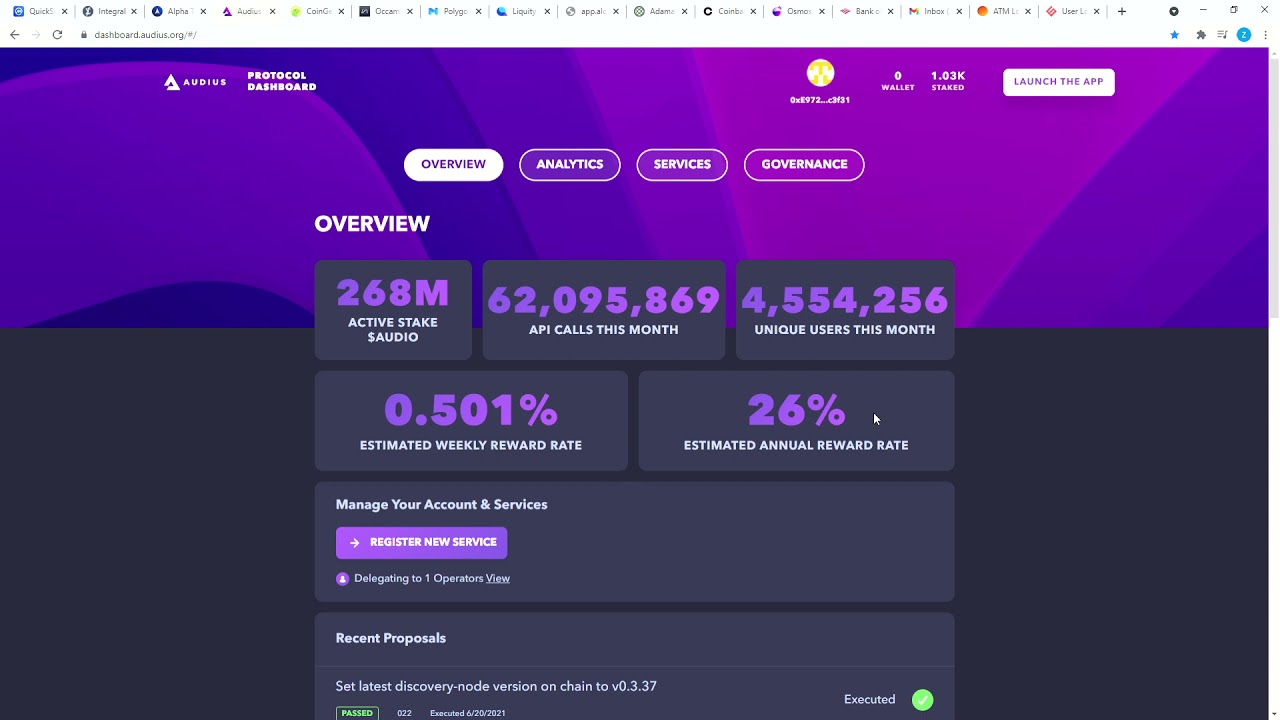Open the Chrome profile avatar Z
Viewport: 1280px width, 720px height.
[1244, 34]
